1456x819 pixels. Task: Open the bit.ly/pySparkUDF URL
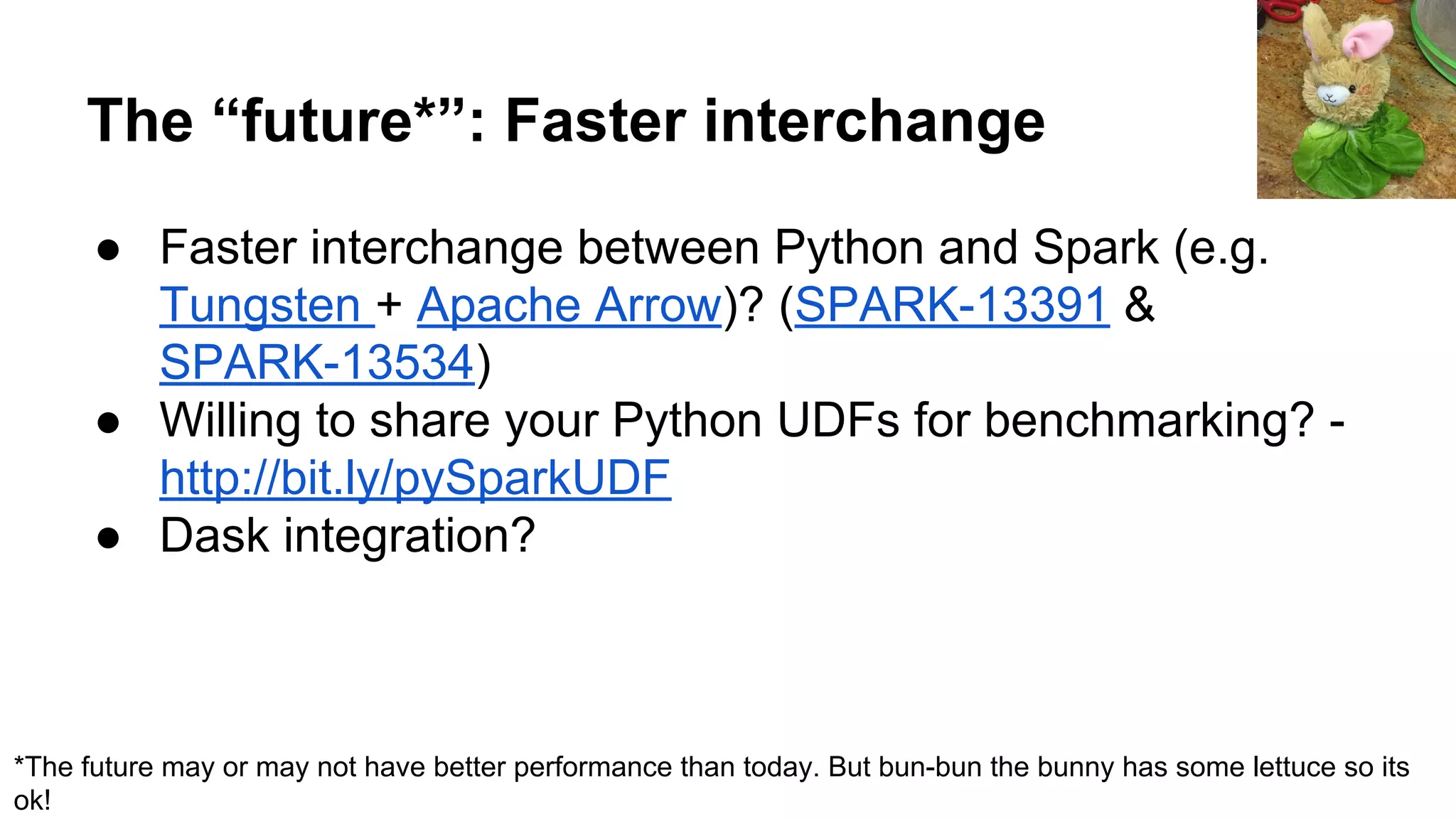coord(415,477)
